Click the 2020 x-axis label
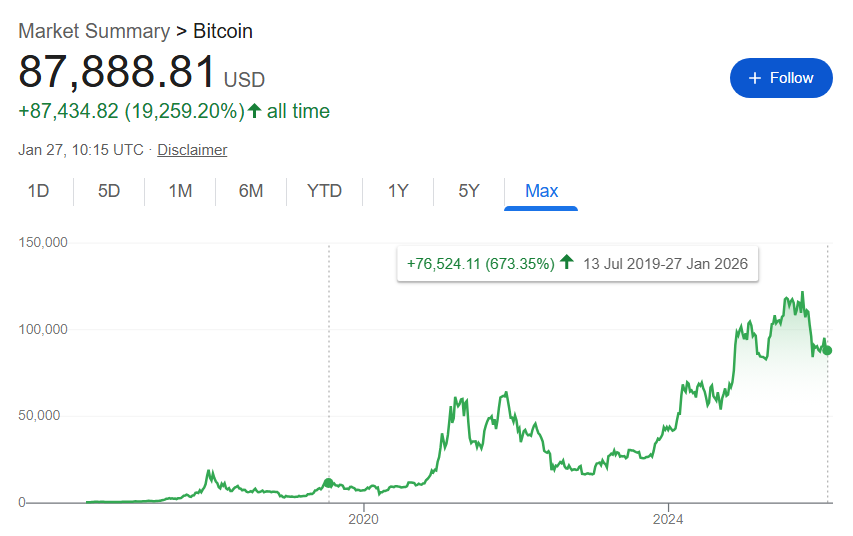This screenshot has width=853, height=536. (363, 519)
